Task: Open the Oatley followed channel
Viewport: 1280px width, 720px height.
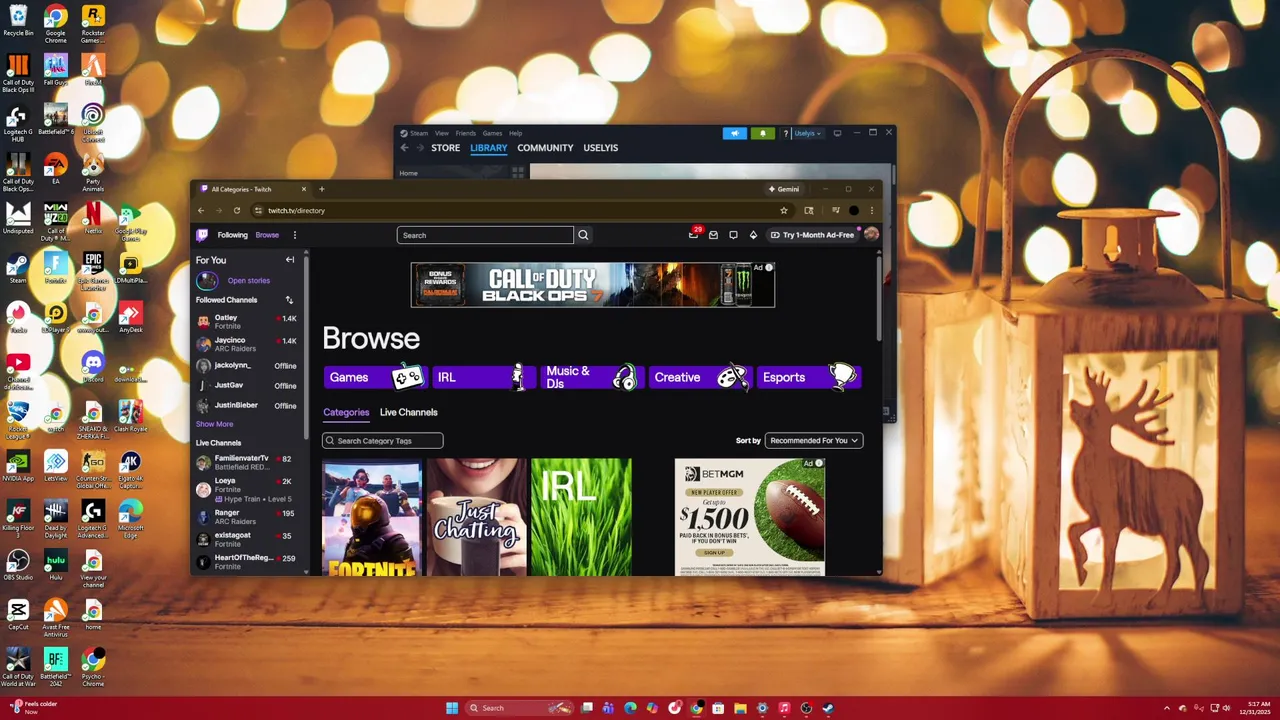Action: [x=246, y=322]
